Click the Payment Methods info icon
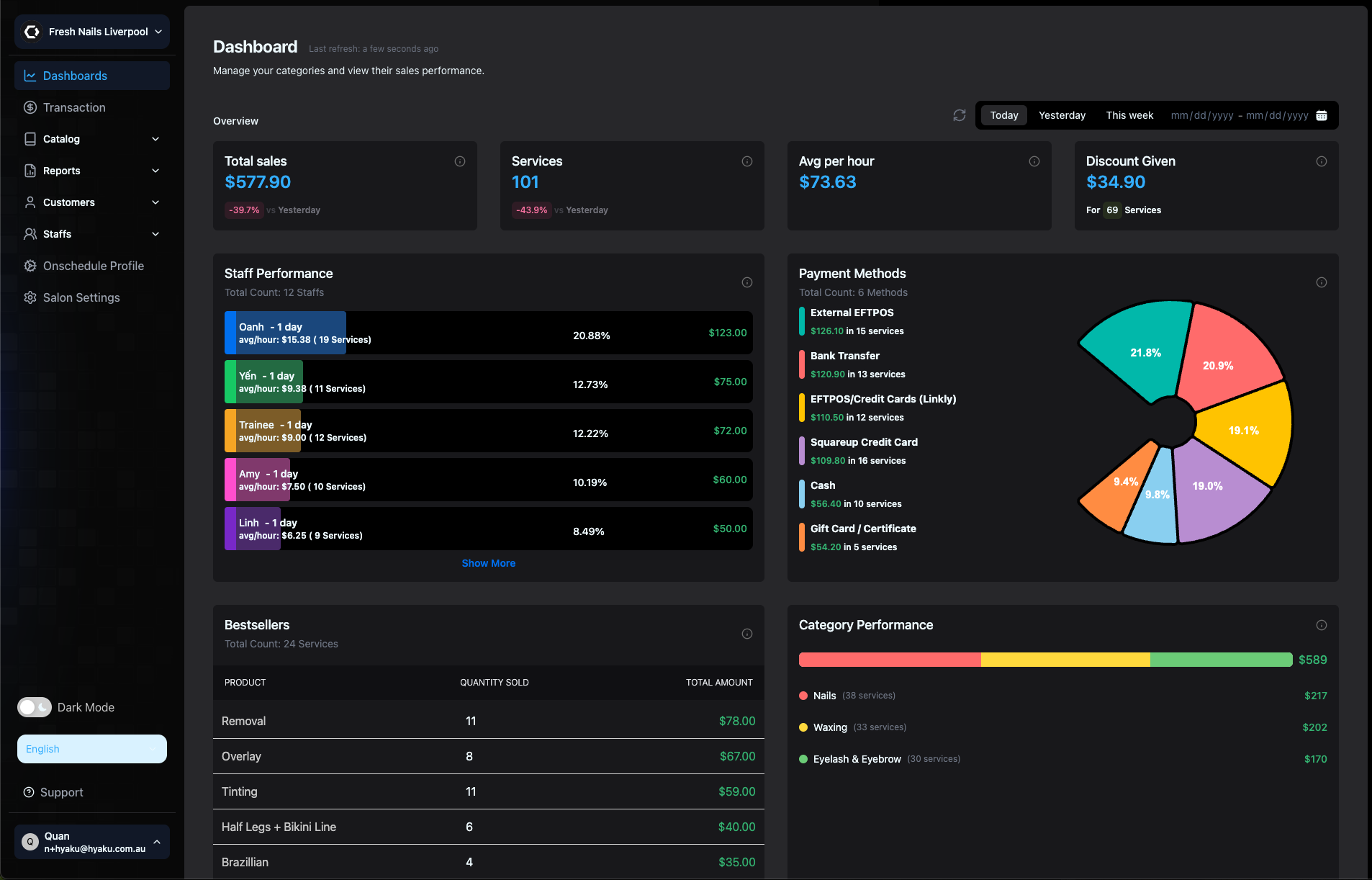Image resolution: width=1372 pixels, height=880 pixels. click(x=1322, y=282)
